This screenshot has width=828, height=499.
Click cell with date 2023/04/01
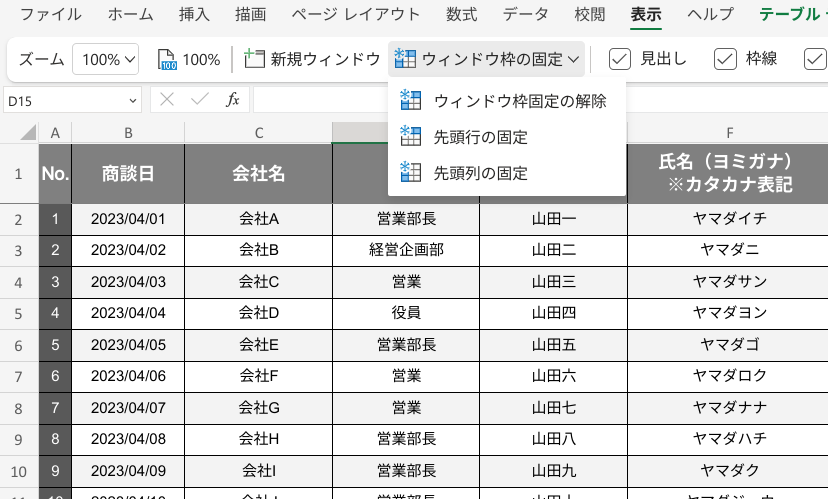(x=128, y=219)
